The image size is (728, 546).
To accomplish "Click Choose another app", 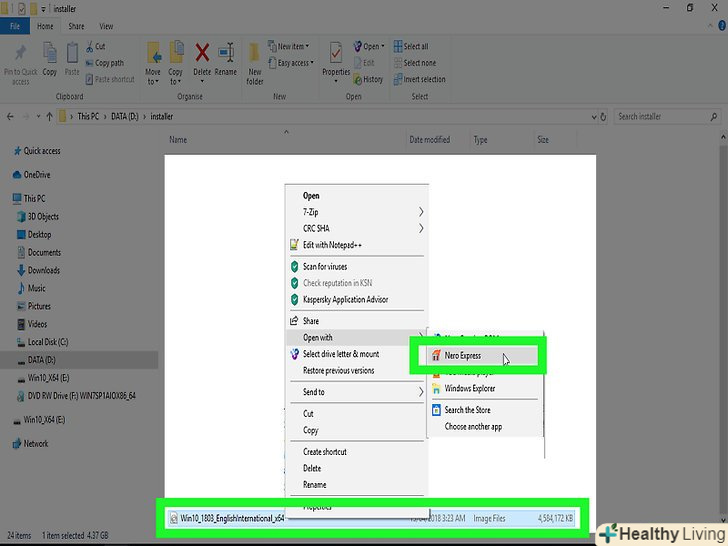I will click(485, 427).
